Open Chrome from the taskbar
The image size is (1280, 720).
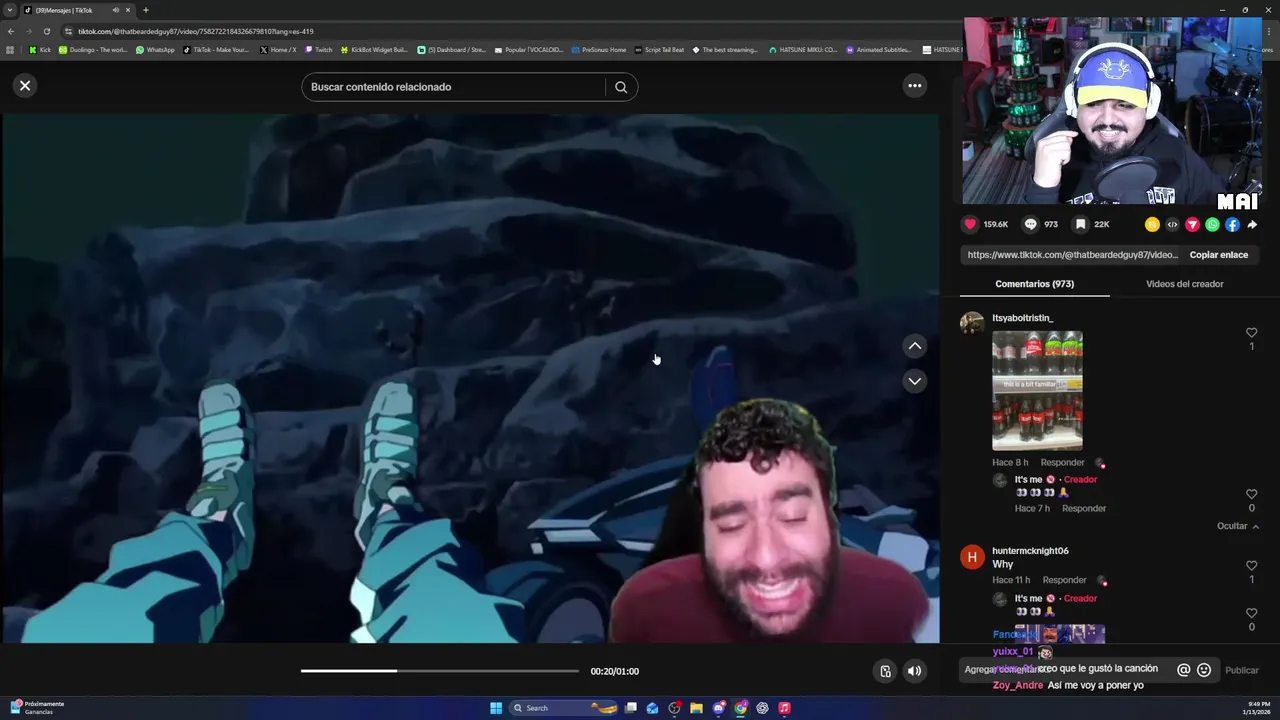pos(740,708)
